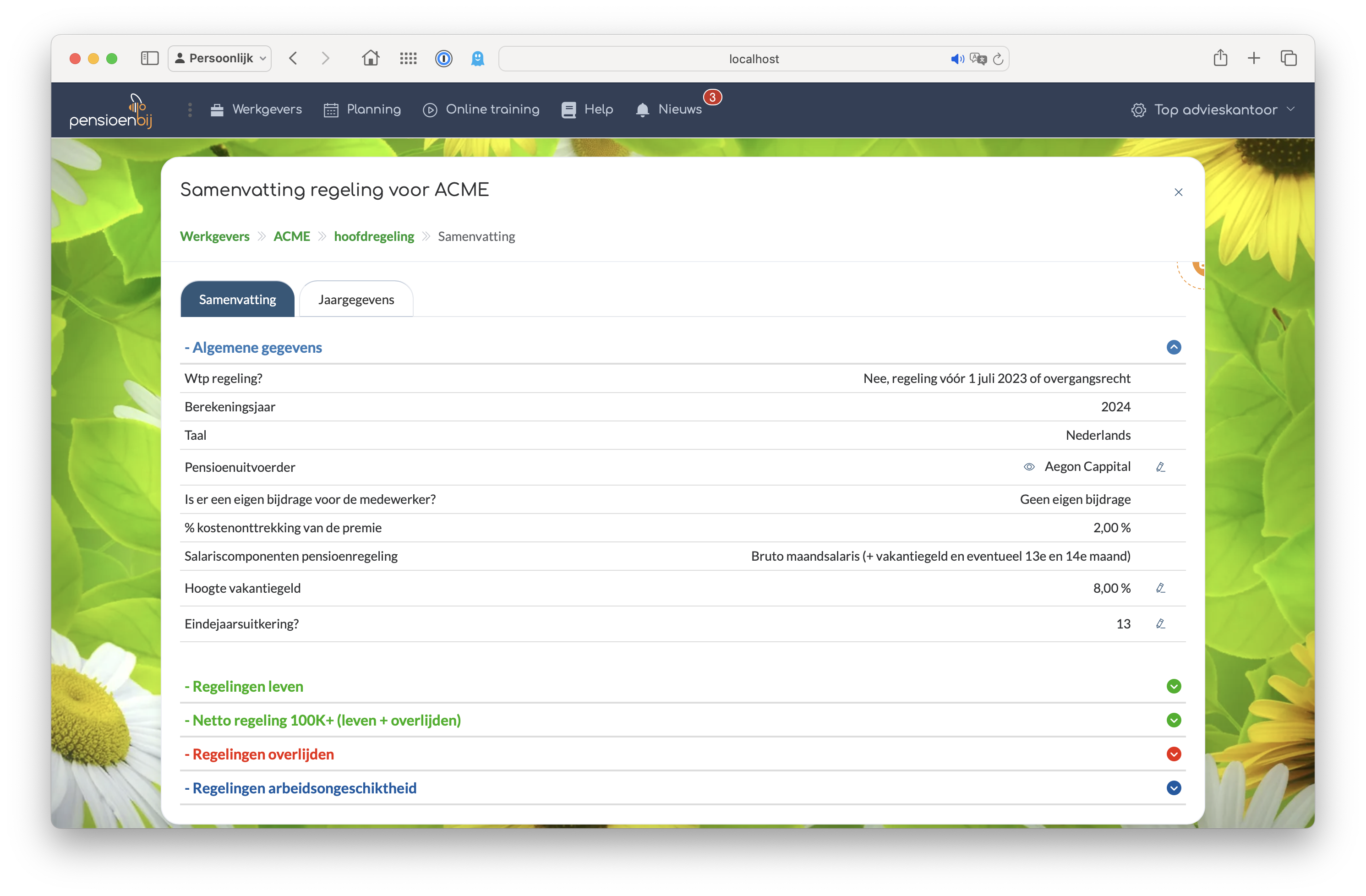Expand Regelingen leven with green chevron

click(1174, 687)
